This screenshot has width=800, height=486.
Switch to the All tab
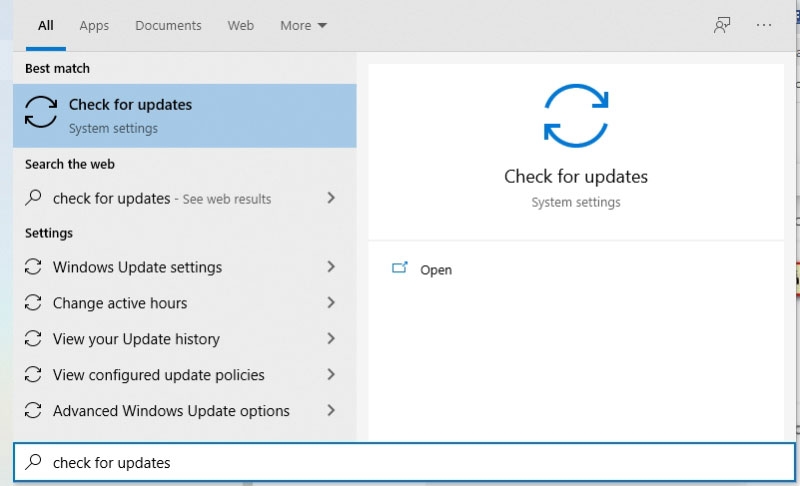(x=45, y=25)
